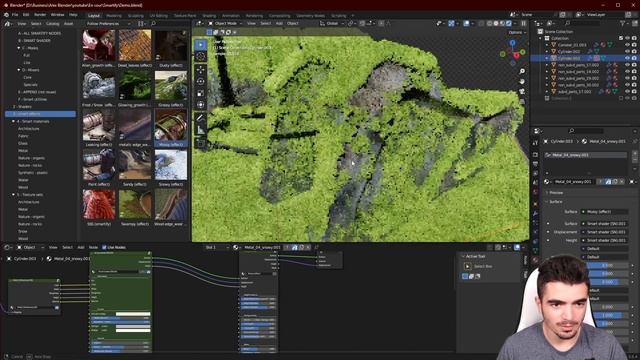Open the Slot 1 dropdown in shader editor

coord(216,247)
